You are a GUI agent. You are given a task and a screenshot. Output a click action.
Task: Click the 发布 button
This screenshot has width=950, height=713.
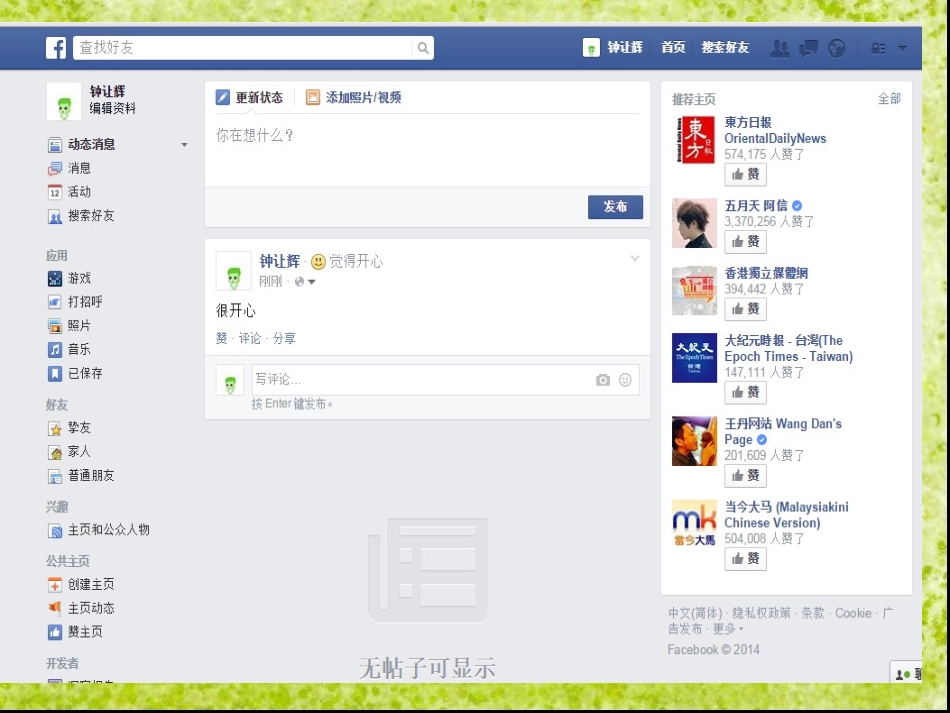pos(615,207)
